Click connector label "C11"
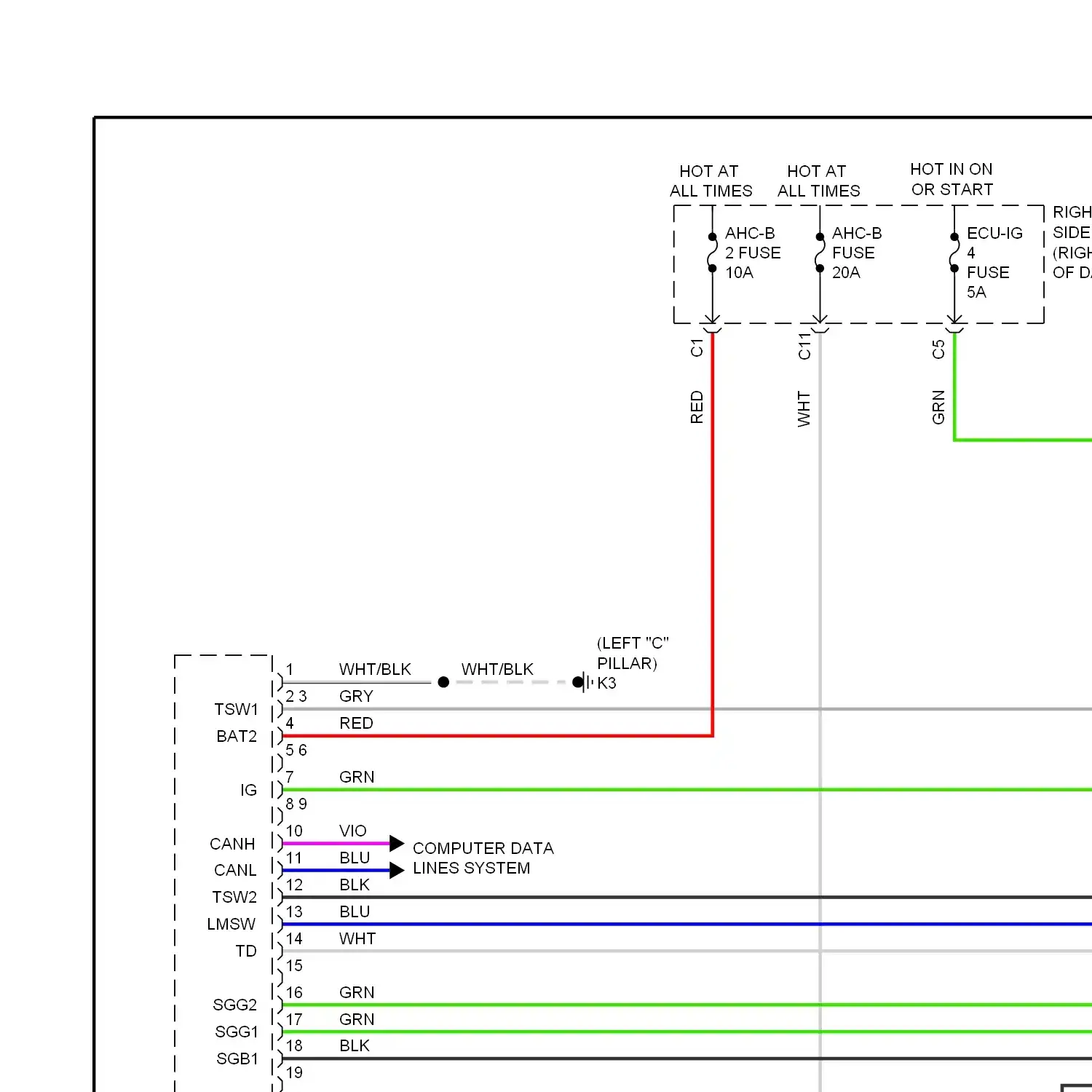 [x=804, y=347]
